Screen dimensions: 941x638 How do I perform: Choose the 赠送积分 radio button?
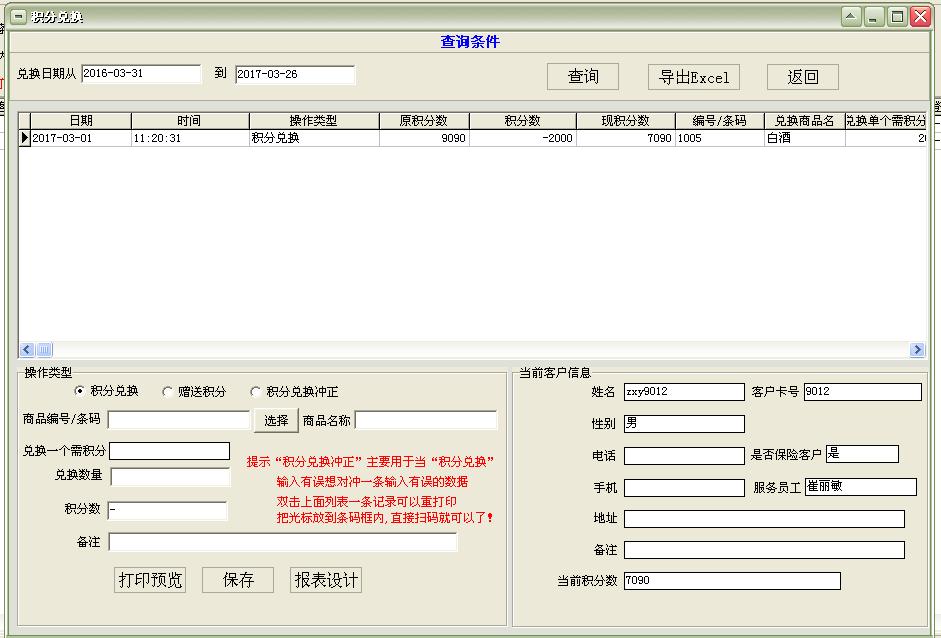(x=168, y=392)
